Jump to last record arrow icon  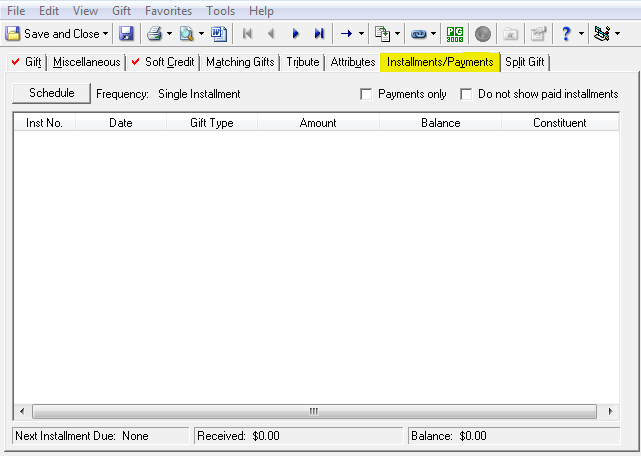pyautogui.click(x=319, y=34)
